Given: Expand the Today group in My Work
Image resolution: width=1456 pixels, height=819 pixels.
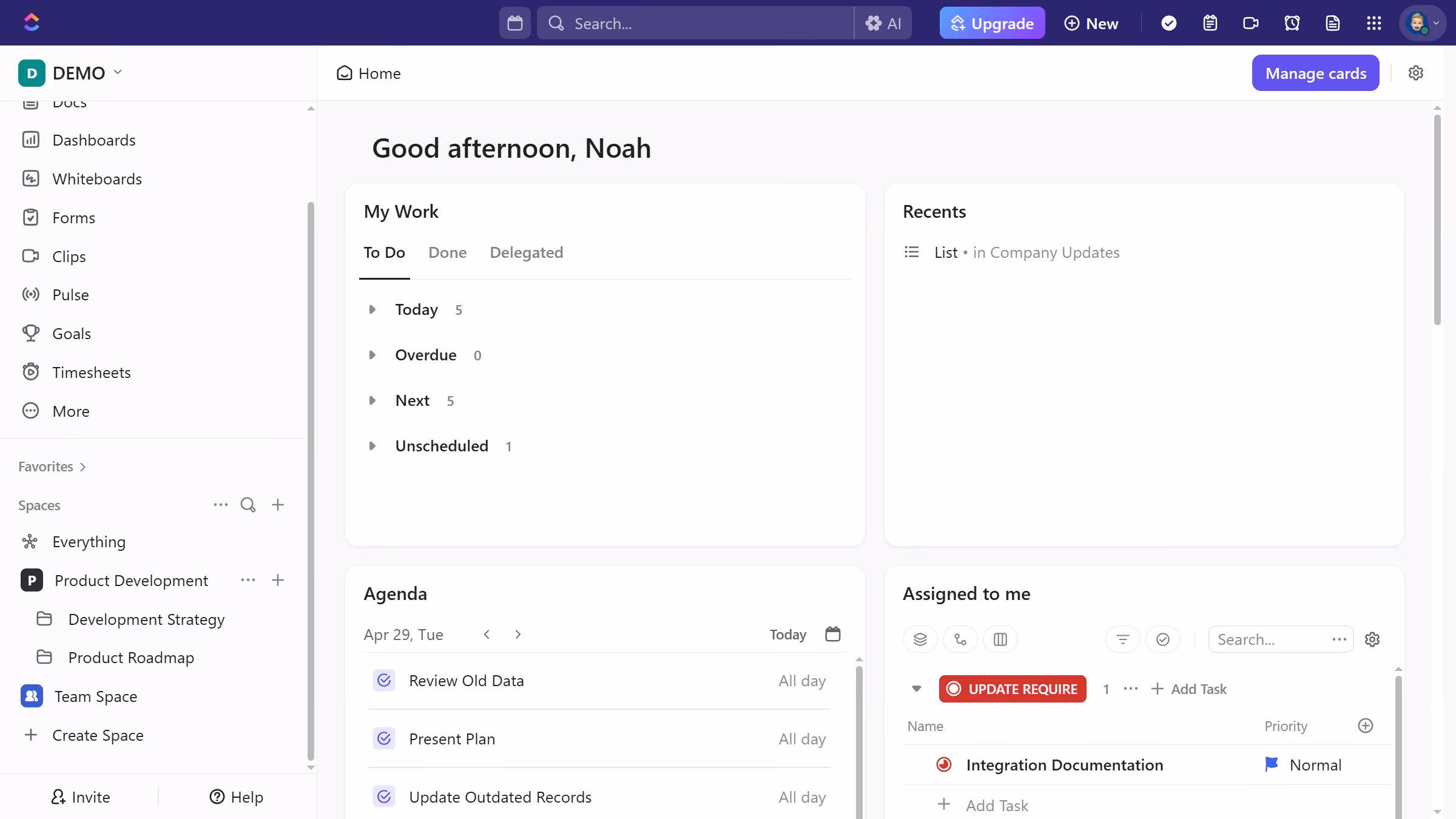Looking at the screenshot, I should tap(372, 309).
